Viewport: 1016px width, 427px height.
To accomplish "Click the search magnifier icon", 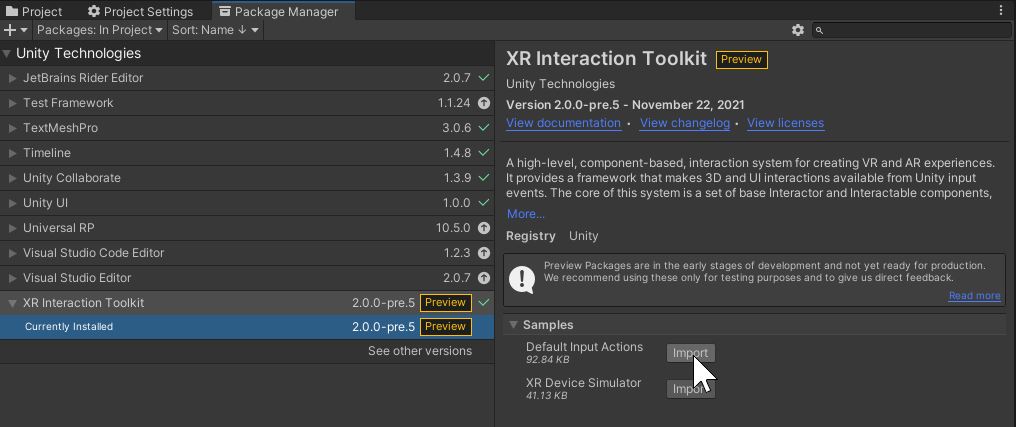I will (819, 30).
